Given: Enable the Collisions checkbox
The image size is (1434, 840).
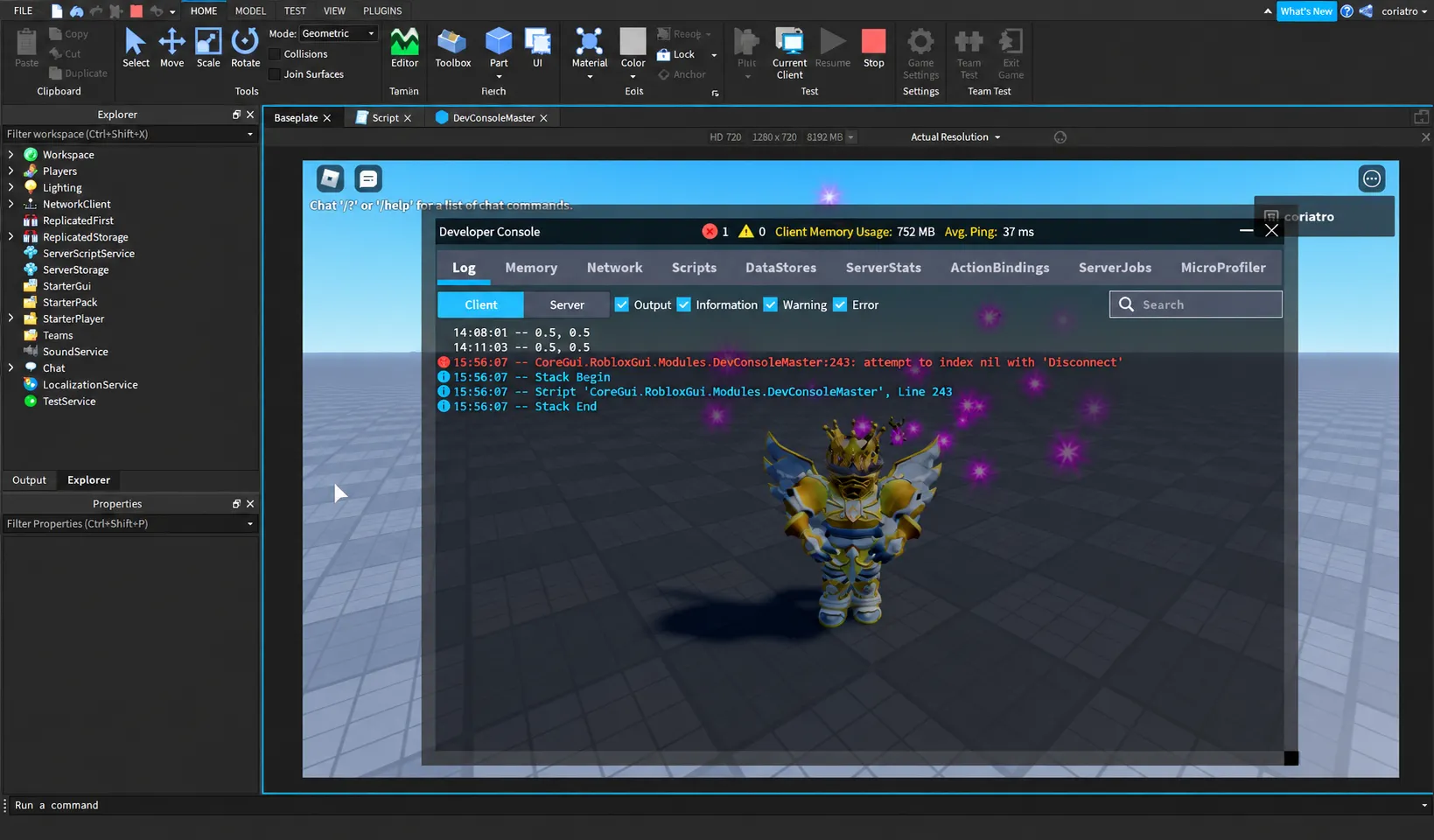Looking at the screenshot, I should 275,54.
